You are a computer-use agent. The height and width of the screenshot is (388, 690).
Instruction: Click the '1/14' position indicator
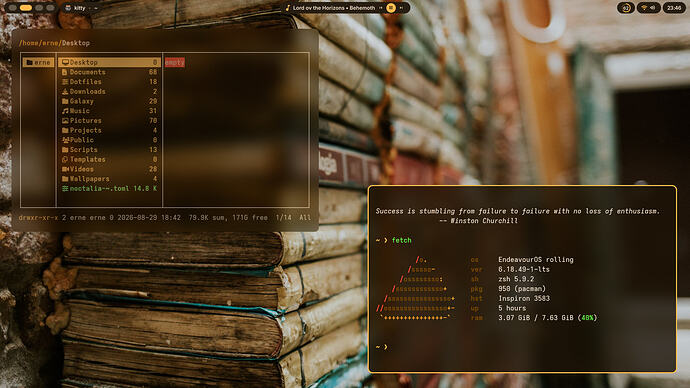point(283,217)
